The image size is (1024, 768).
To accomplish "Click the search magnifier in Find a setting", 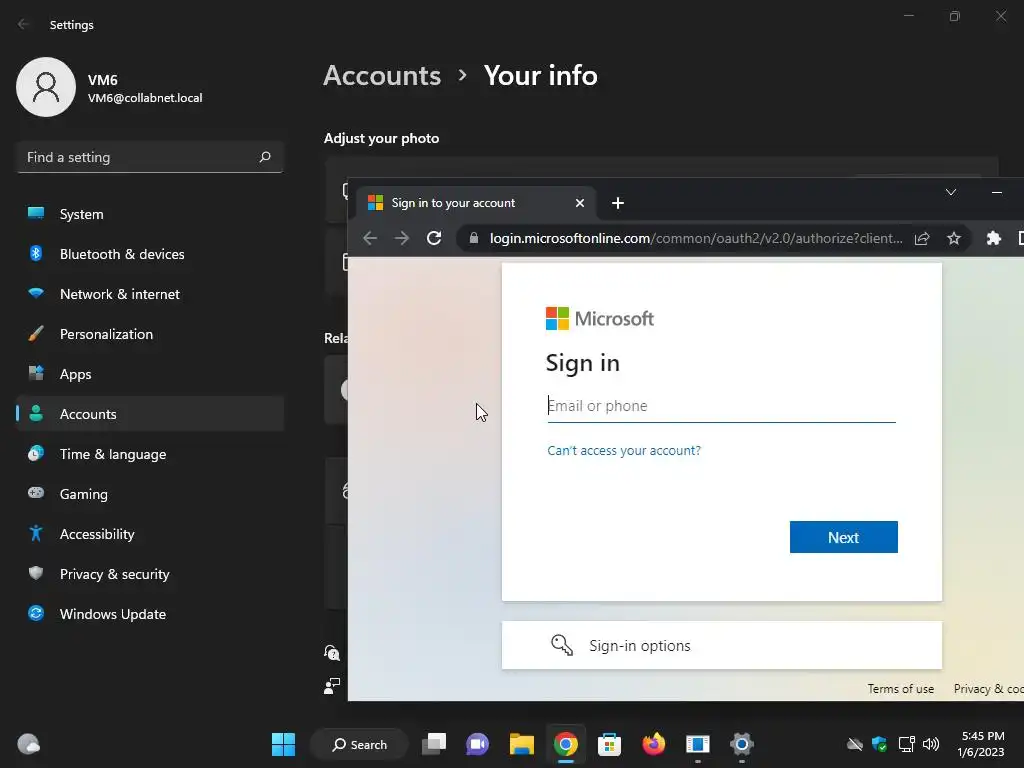I will pos(264,157).
